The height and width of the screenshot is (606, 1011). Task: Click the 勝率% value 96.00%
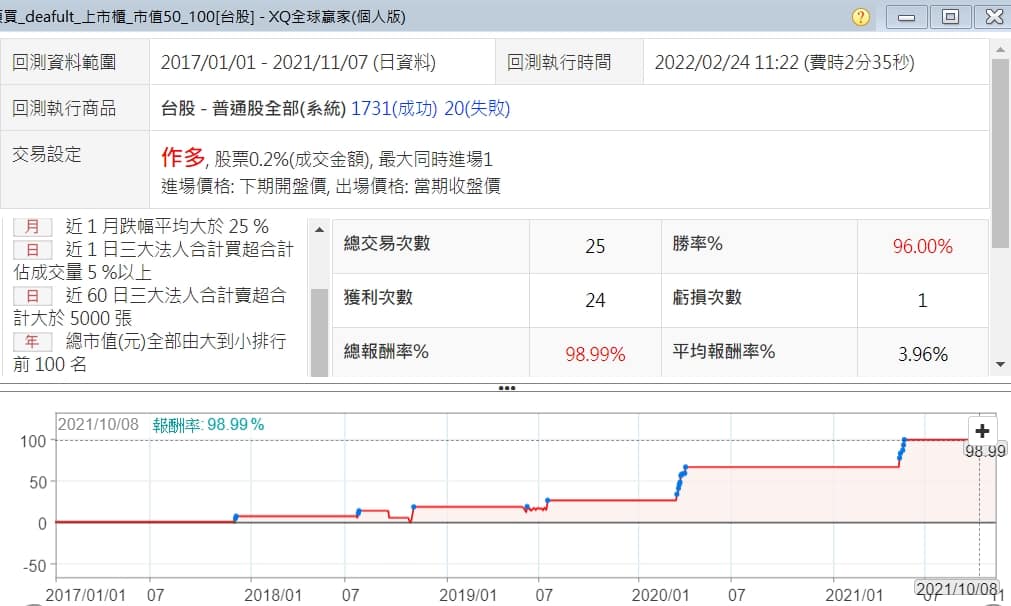pyautogui.click(x=922, y=246)
